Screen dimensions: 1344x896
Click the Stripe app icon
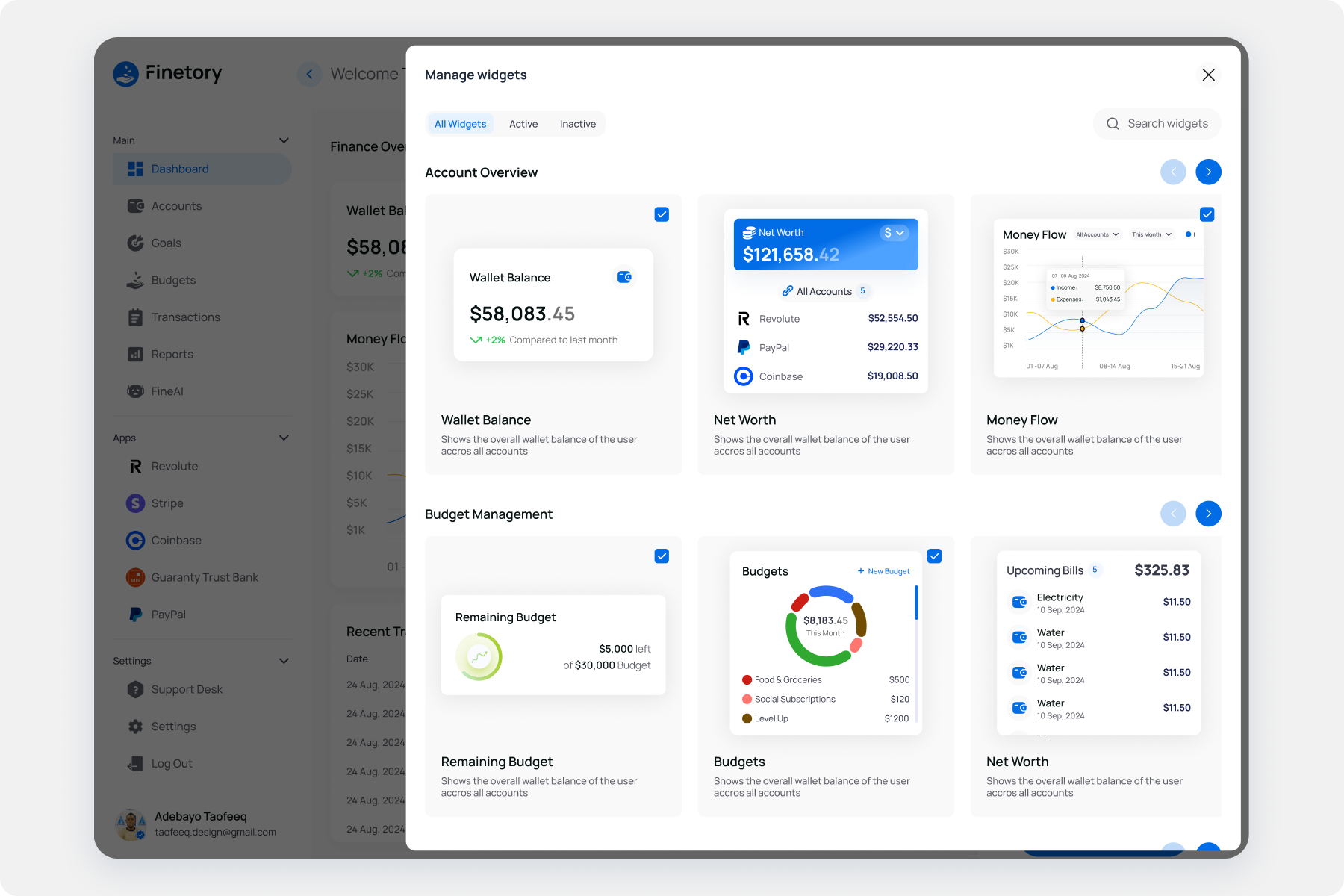tap(135, 503)
